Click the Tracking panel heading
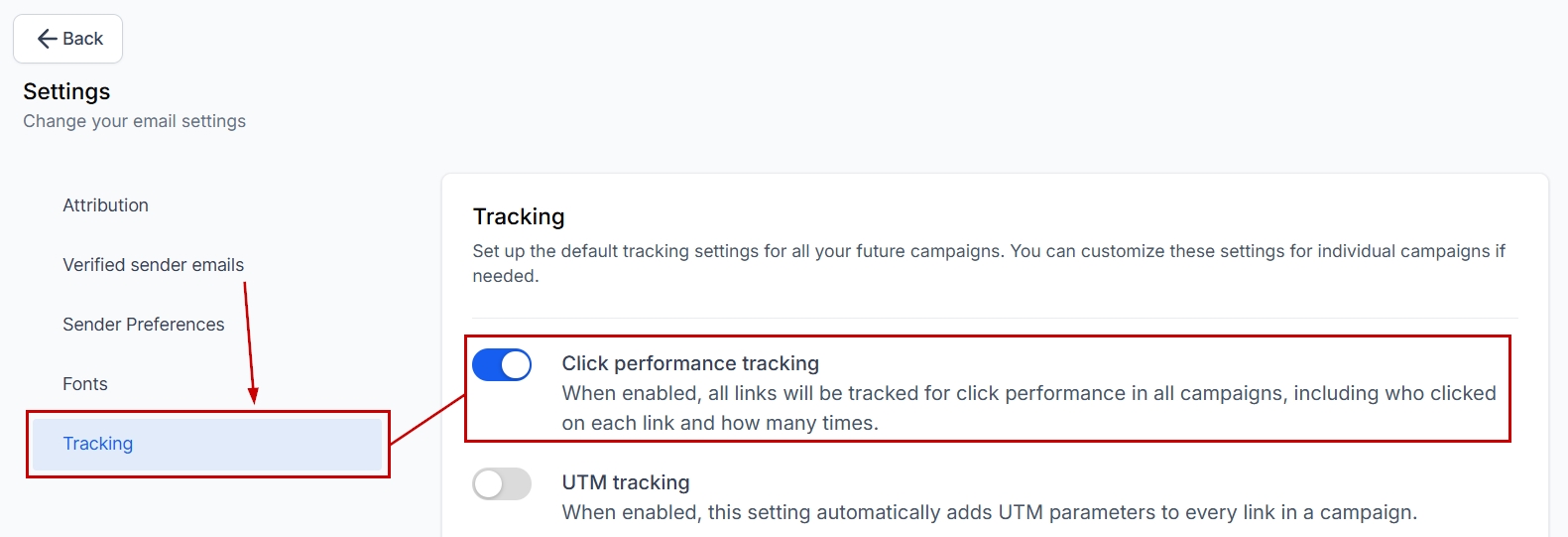The width and height of the screenshot is (1568, 537). 519,216
